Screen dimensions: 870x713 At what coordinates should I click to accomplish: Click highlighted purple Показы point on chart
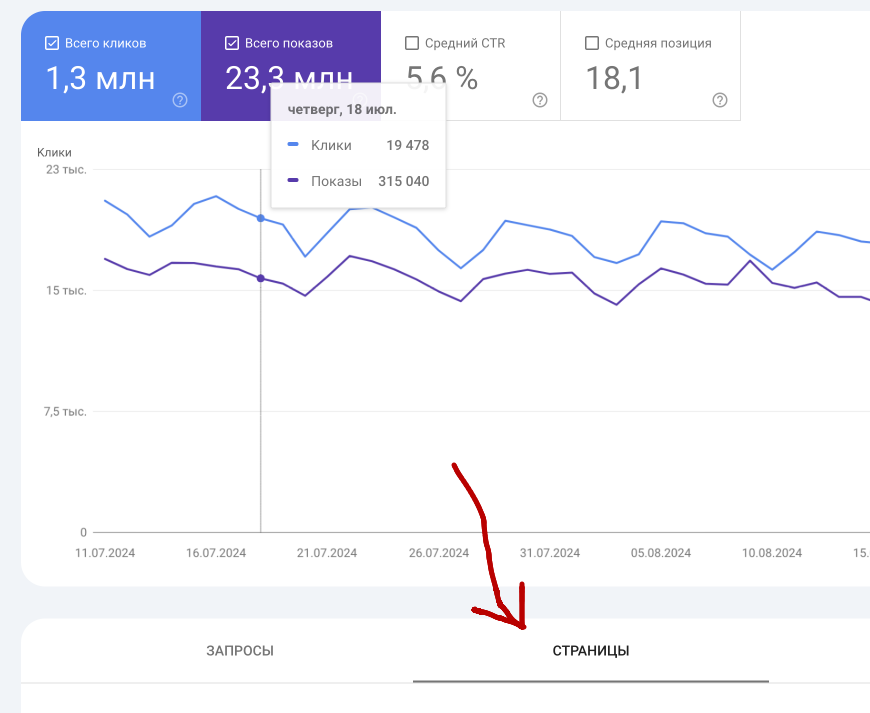point(261,279)
